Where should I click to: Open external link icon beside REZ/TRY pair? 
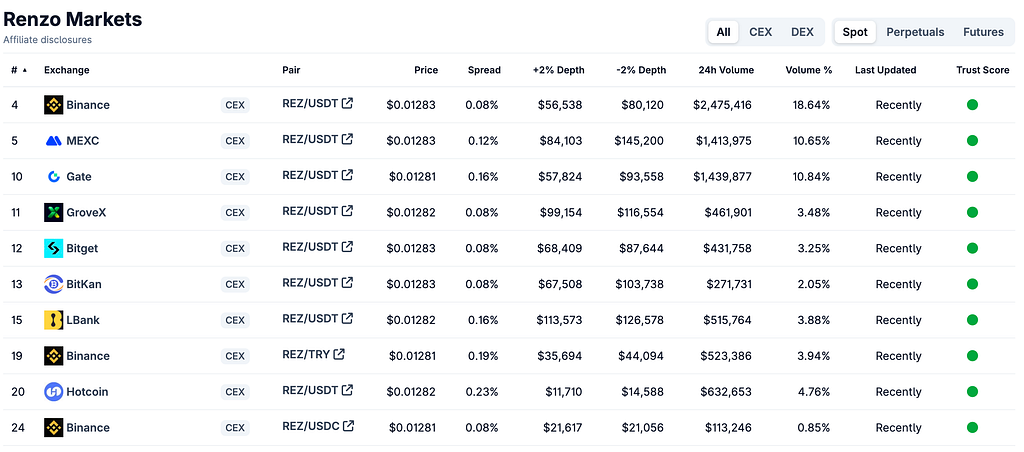(x=338, y=354)
